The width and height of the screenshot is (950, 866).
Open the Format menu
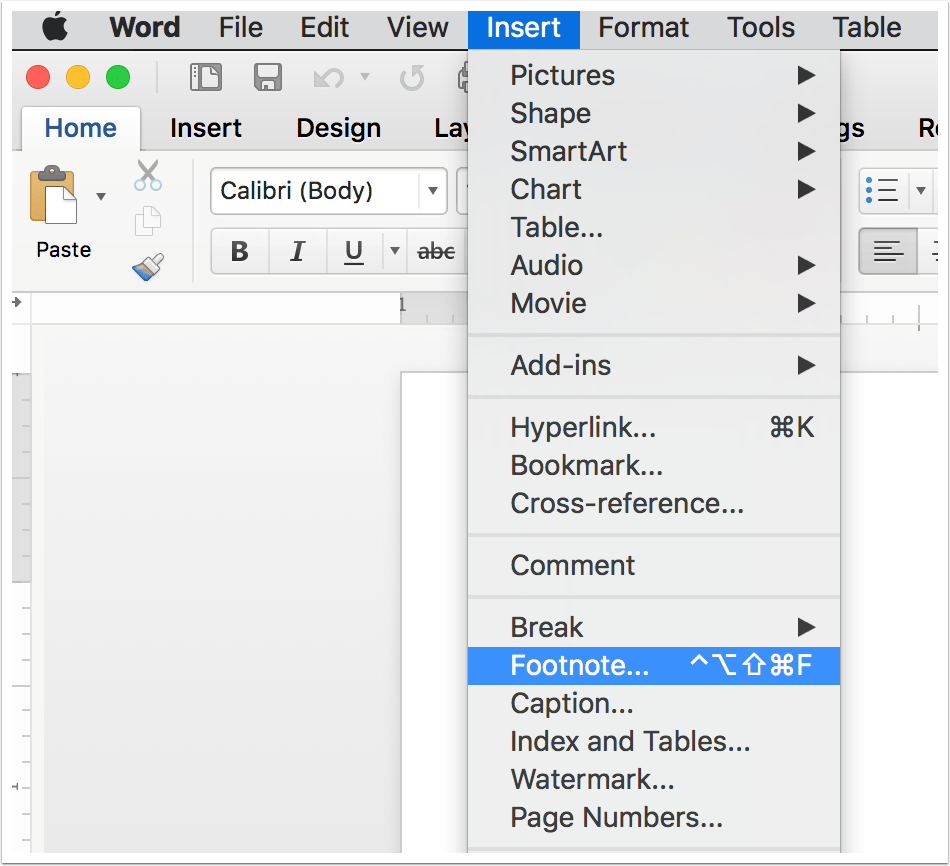tap(643, 28)
